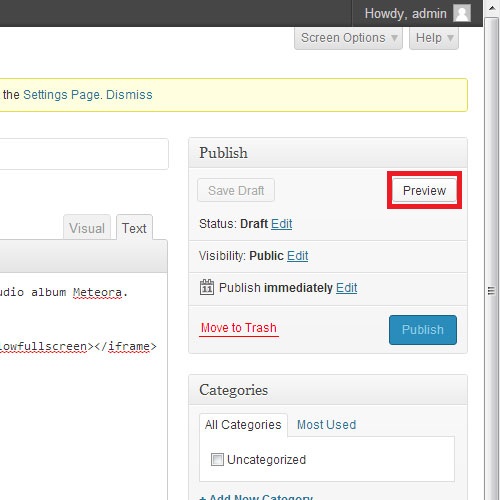
Task: Move the post to Trash
Action: tap(239, 328)
